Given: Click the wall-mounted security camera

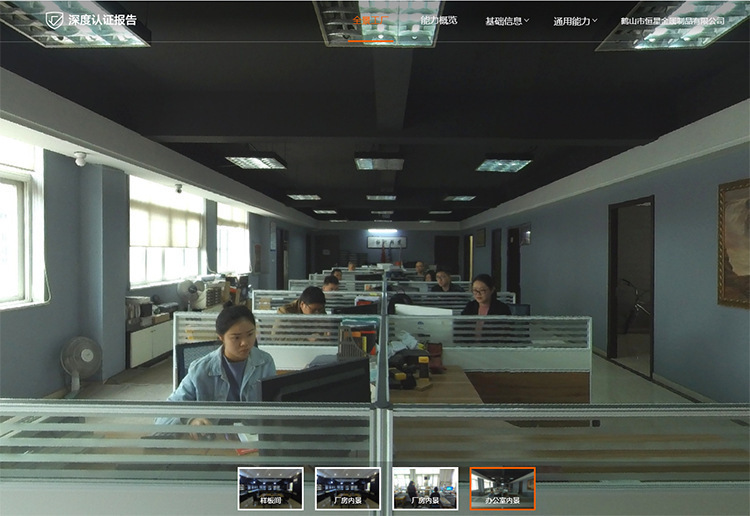Looking at the screenshot, I should point(80,158).
